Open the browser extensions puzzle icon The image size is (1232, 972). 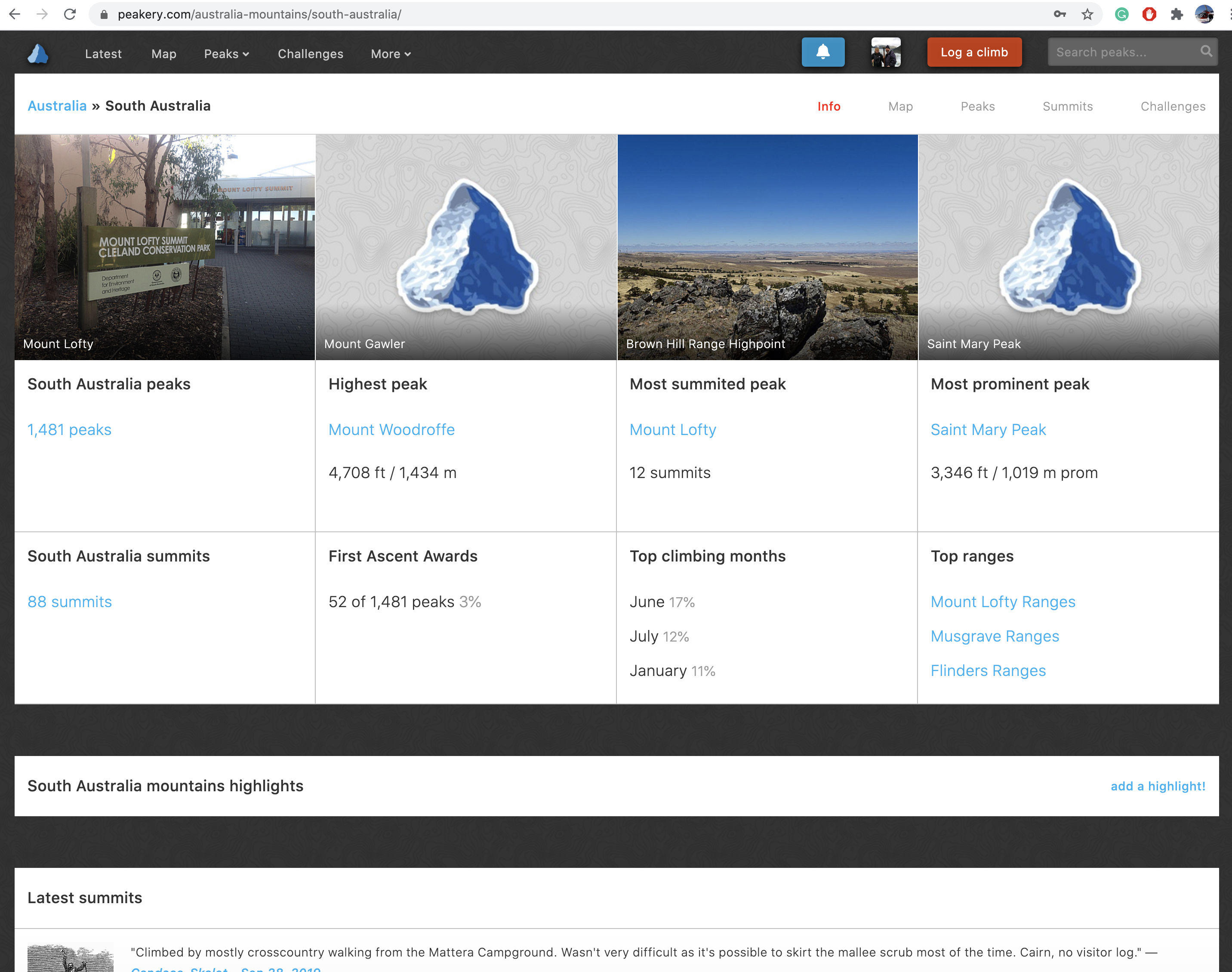[x=1176, y=14]
